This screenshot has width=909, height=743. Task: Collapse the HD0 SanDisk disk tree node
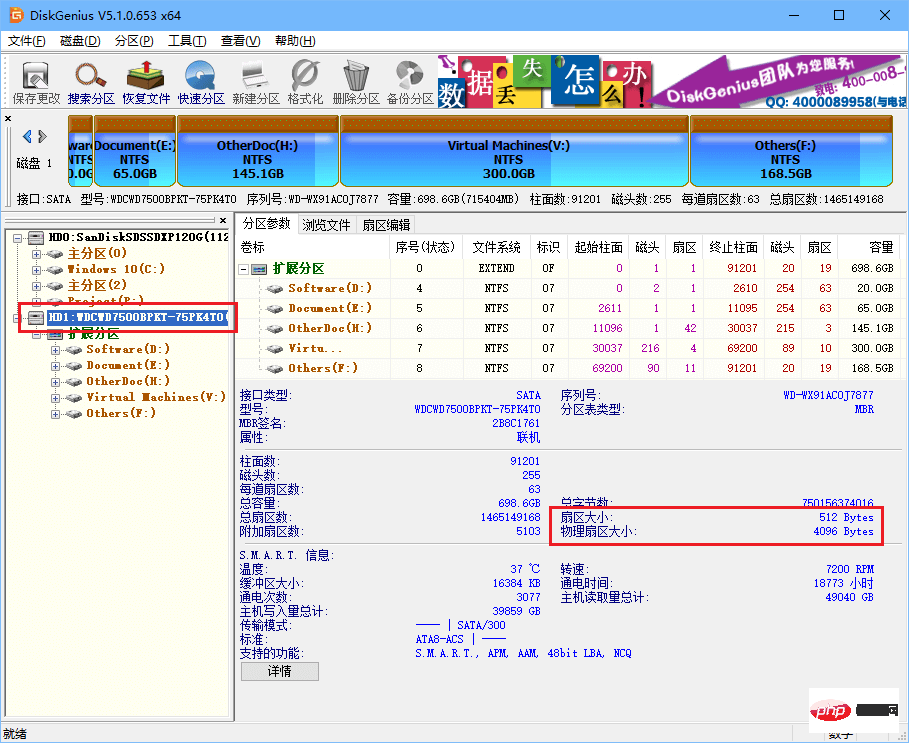point(20,238)
